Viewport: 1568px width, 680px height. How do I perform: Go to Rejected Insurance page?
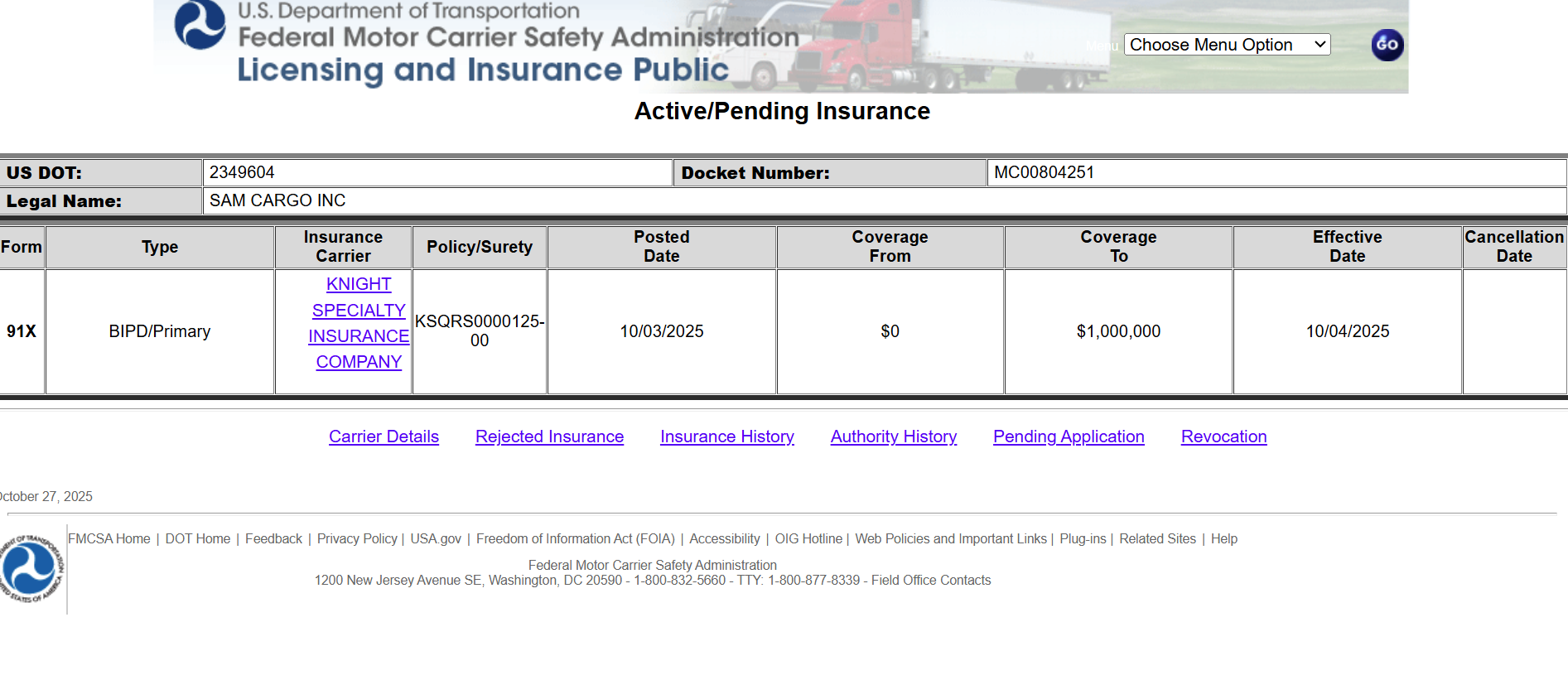[549, 436]
